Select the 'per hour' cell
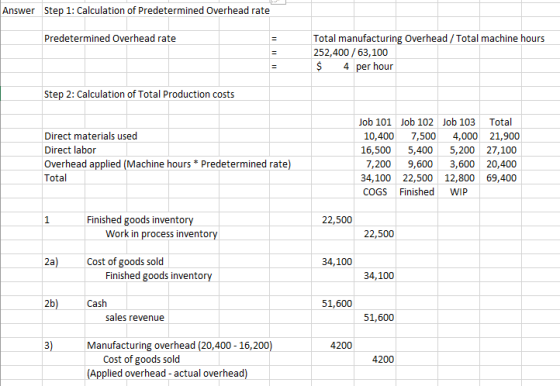Screen dimensions: 560x386 coord(374,66)
